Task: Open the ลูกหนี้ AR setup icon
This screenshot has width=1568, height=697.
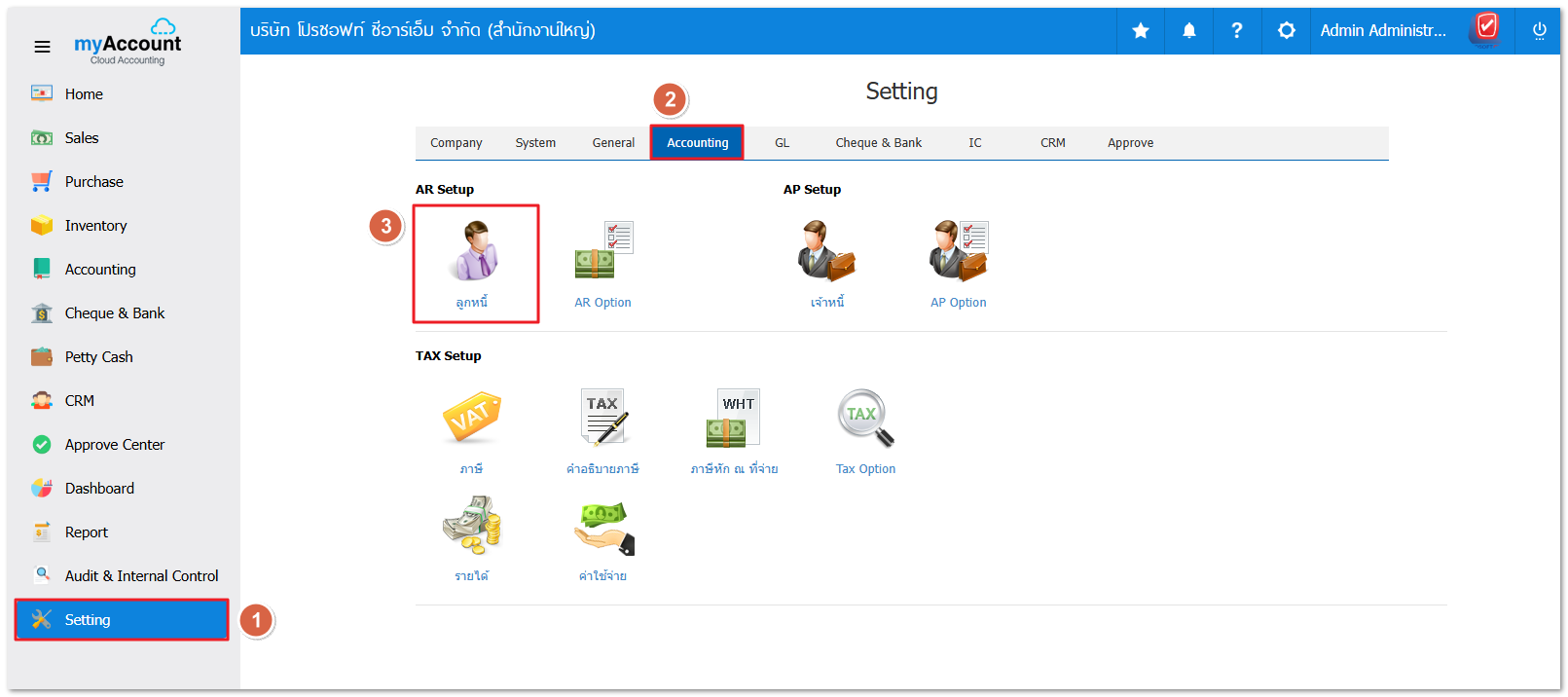Action: (x=474, y=253)
